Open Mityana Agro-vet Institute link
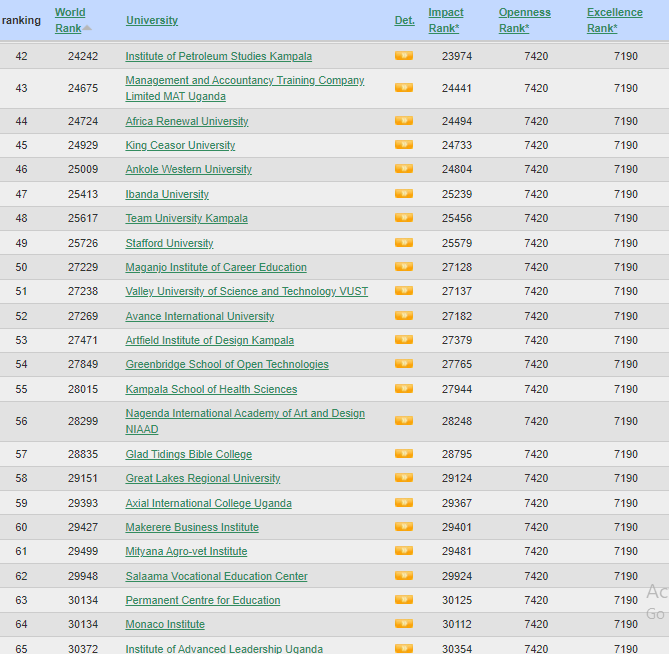The height and width of the screenshot is (654, 669). [x=186, y=551]
